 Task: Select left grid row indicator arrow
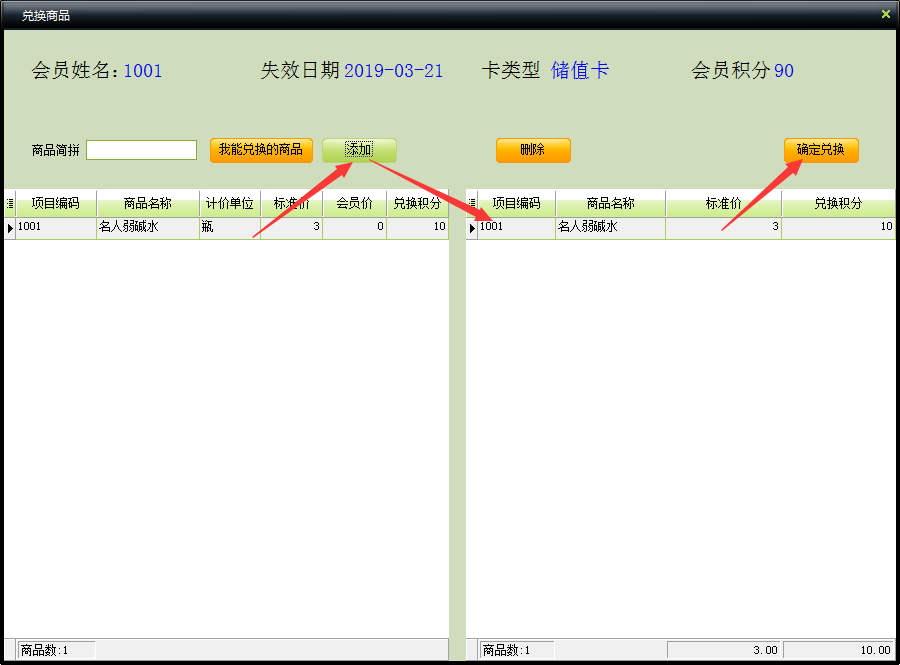tap(10, 228)
